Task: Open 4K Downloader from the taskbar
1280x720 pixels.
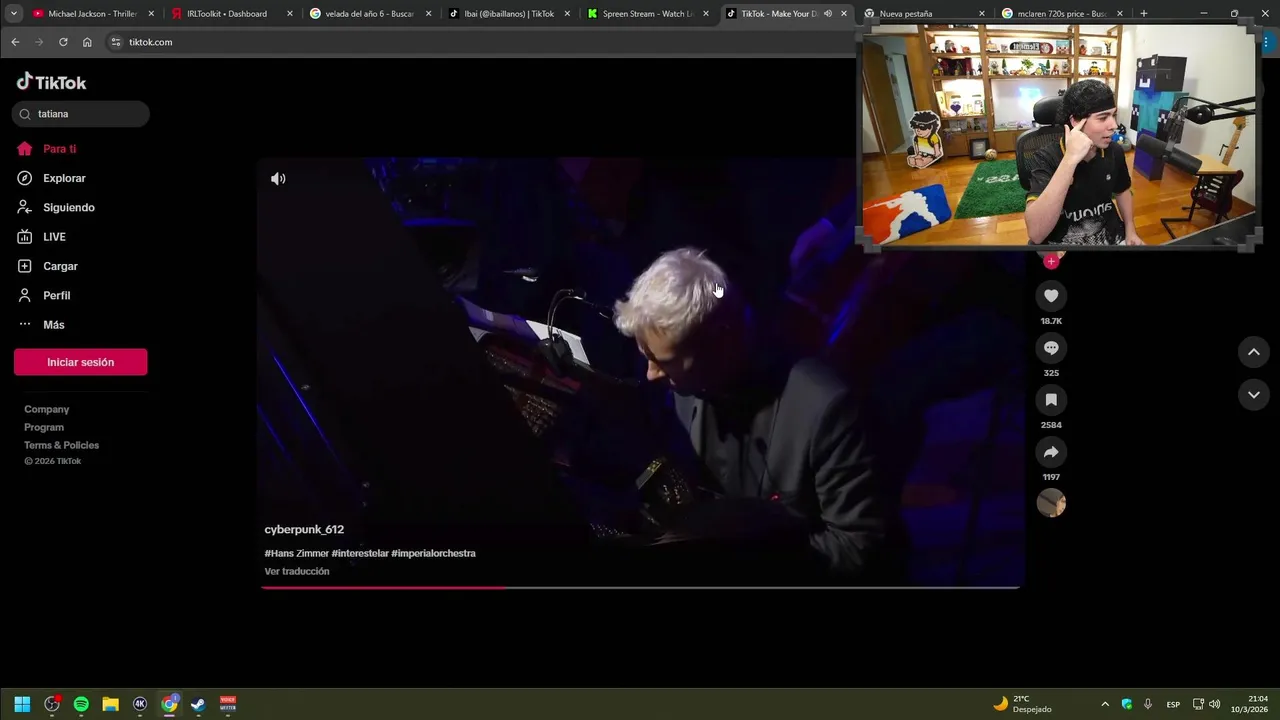Action: [x=140, y=704]
